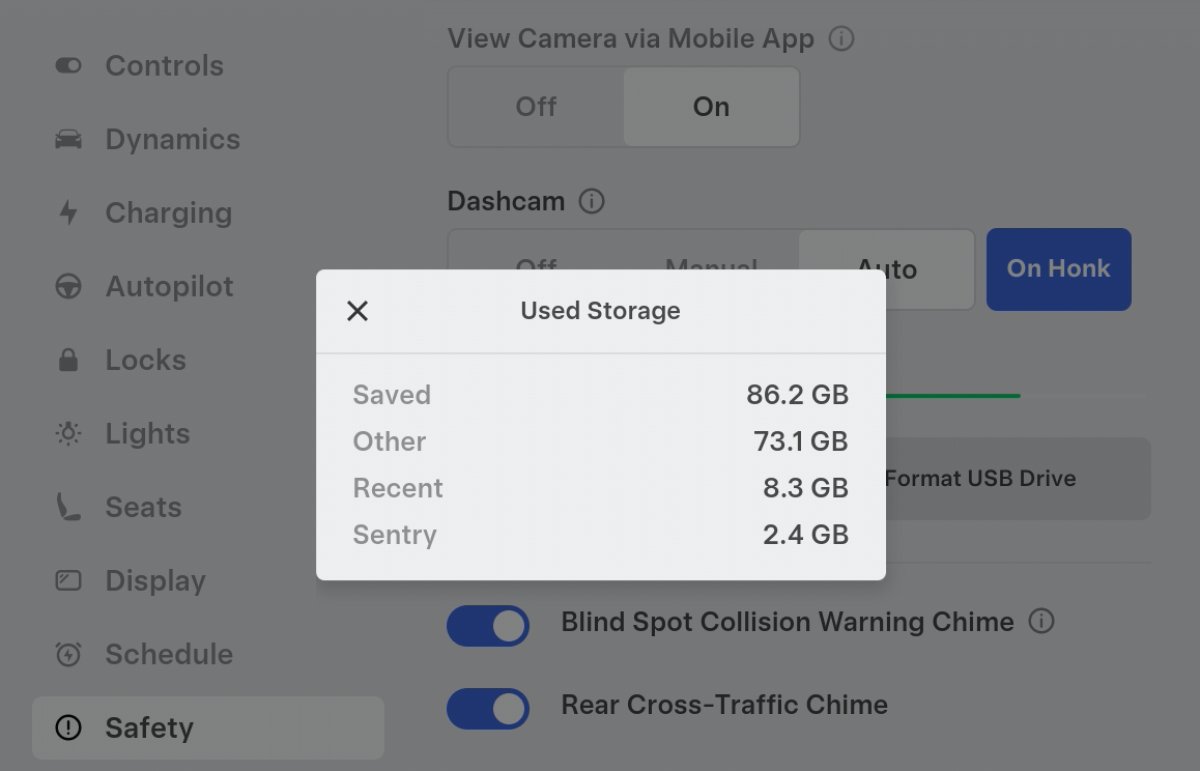The height and width of the screenshot is (771, 1200).
Task: Set View Camera via Mobile App to On
Action: [x=711, y=107]
